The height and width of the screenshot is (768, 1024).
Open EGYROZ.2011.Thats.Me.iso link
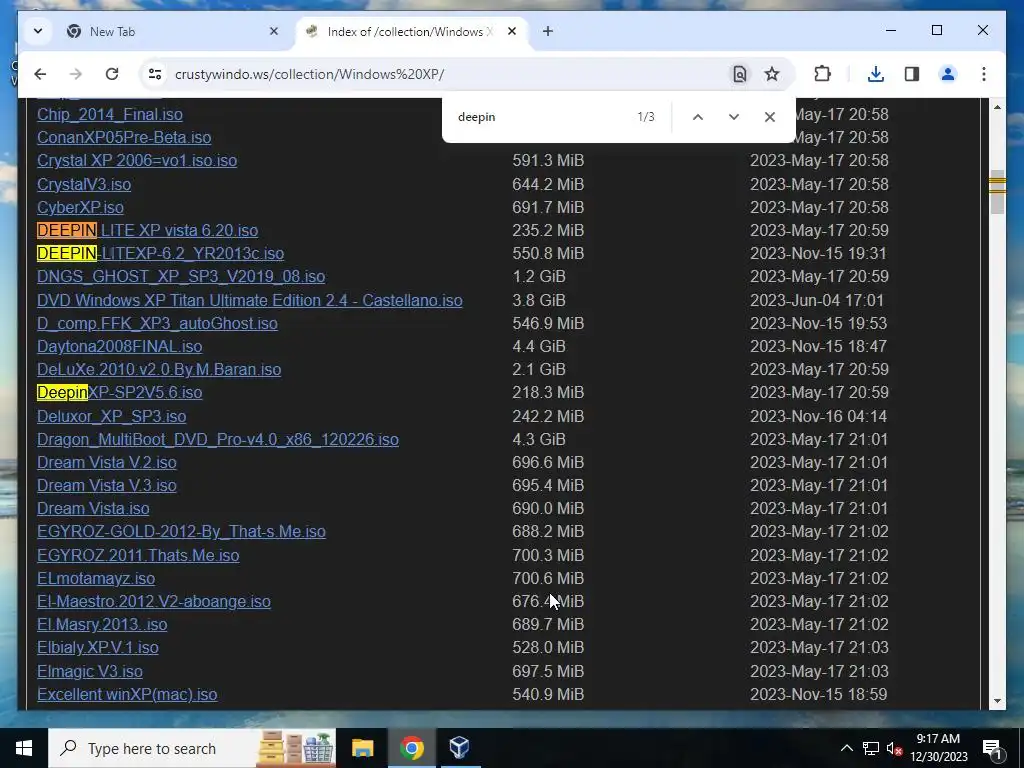pyautogui.click(x=138, y=555)
